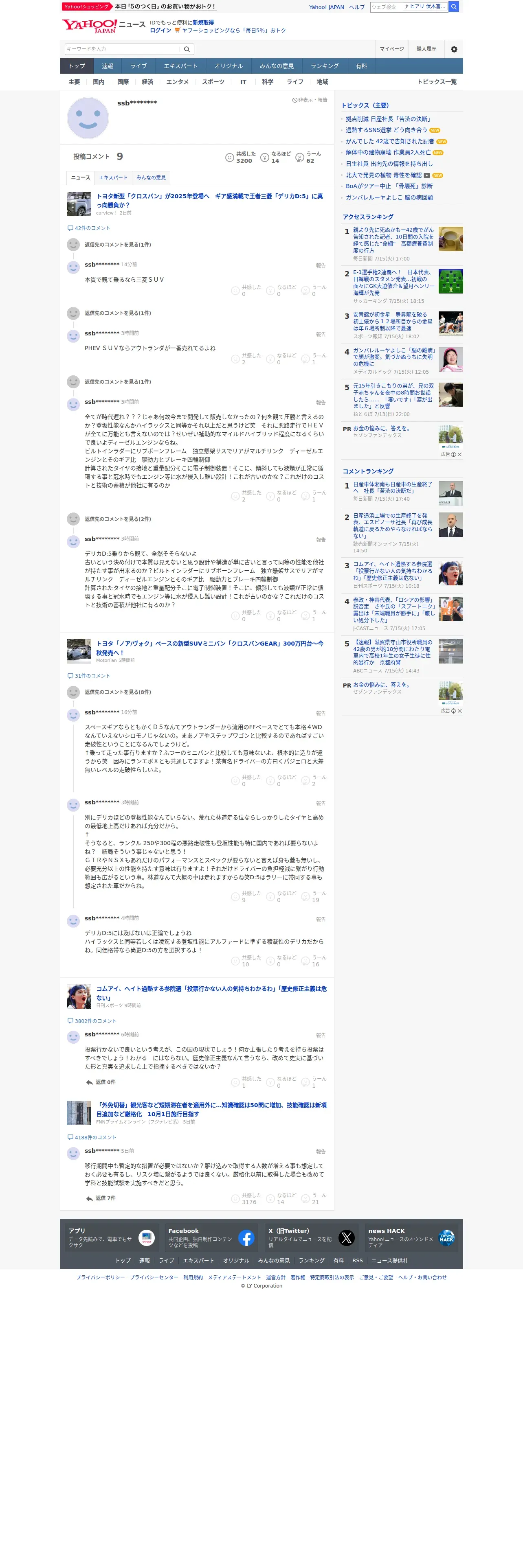
Task: Click the 返信 7件 reply arrow icon
Action: 89,1198
